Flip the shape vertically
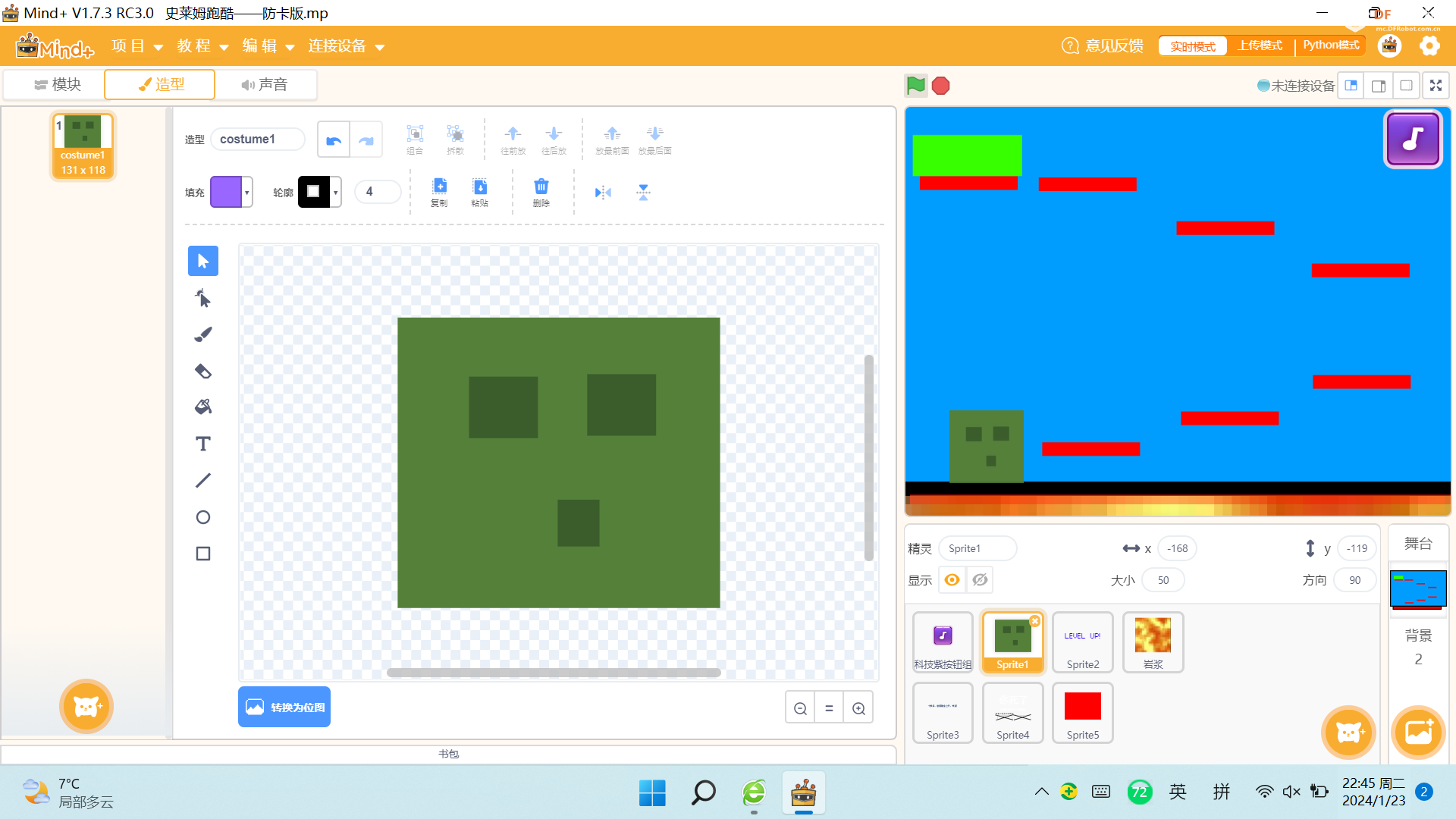Viewport: 1456px width, 819px height. pyautogui.click(x=643, y=193)
